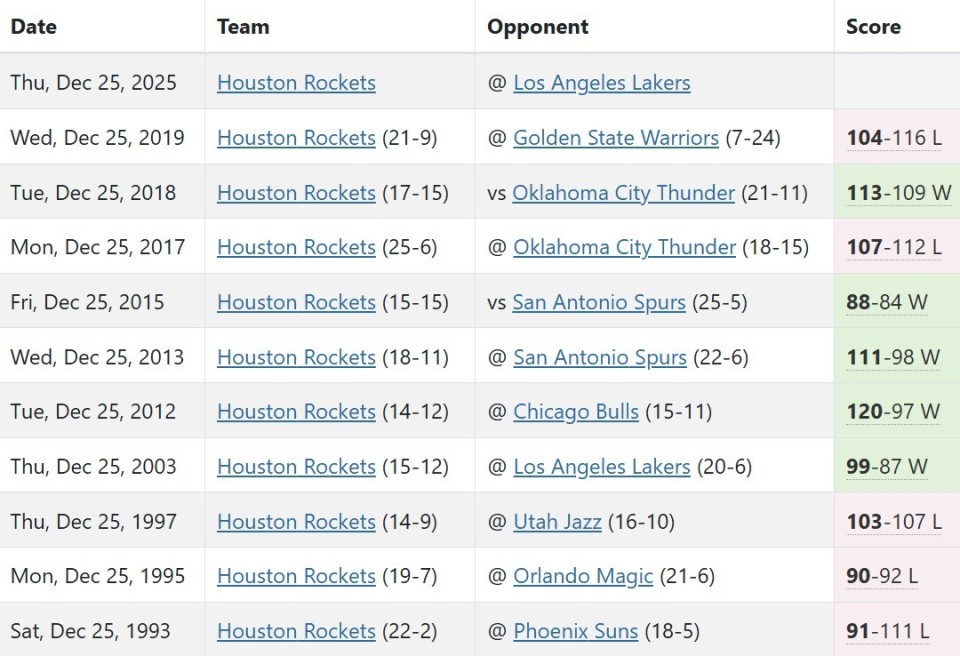The height and width of the screenshot is (656, 960).
Task: Click the Opponent column header
Action: [x=537, y=27]
